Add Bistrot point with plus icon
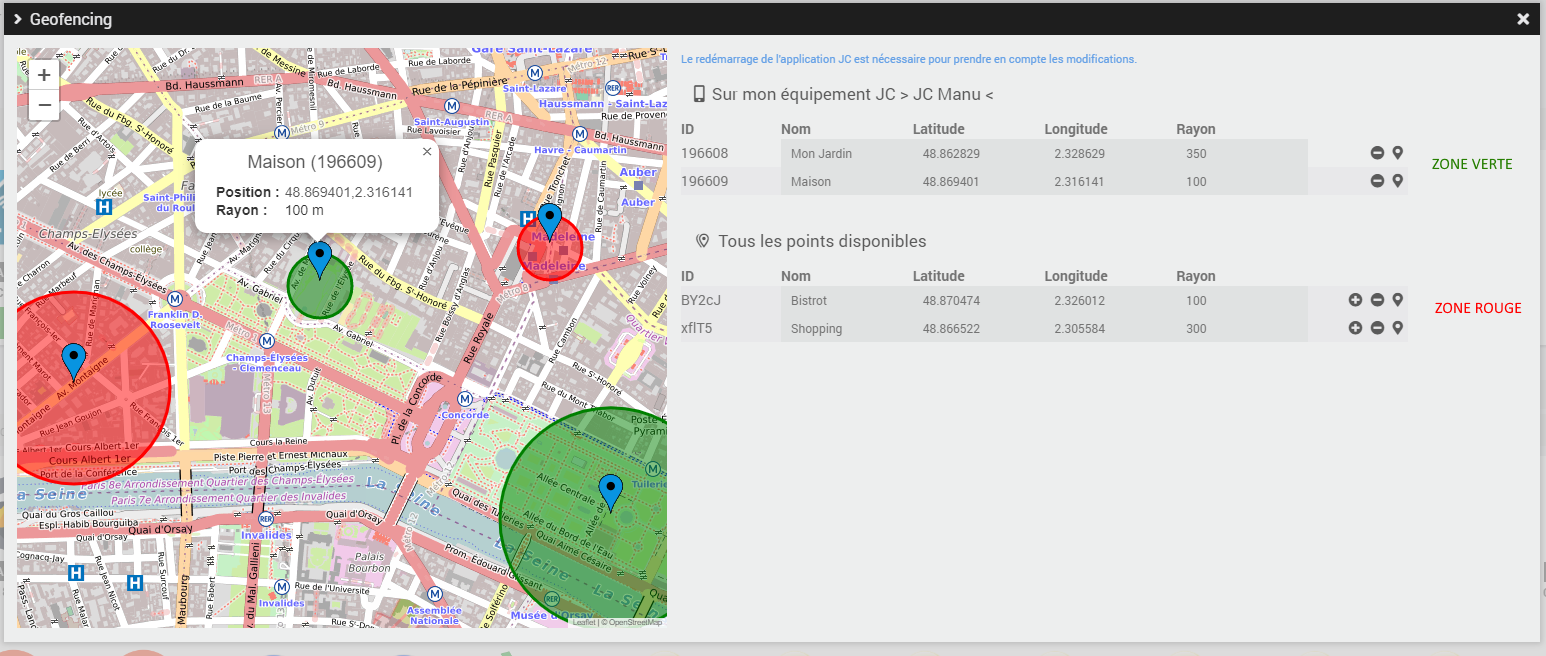 (x=1356, y=300)
